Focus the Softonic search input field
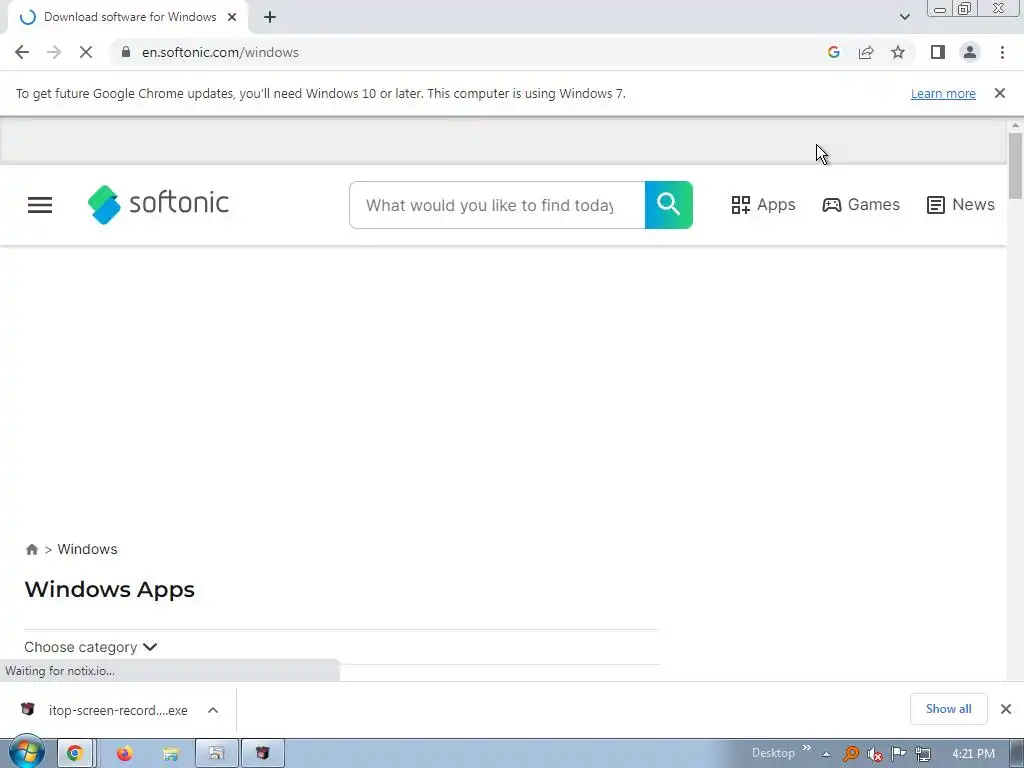The image size is (1024, 768). click(x=497, y=205)
